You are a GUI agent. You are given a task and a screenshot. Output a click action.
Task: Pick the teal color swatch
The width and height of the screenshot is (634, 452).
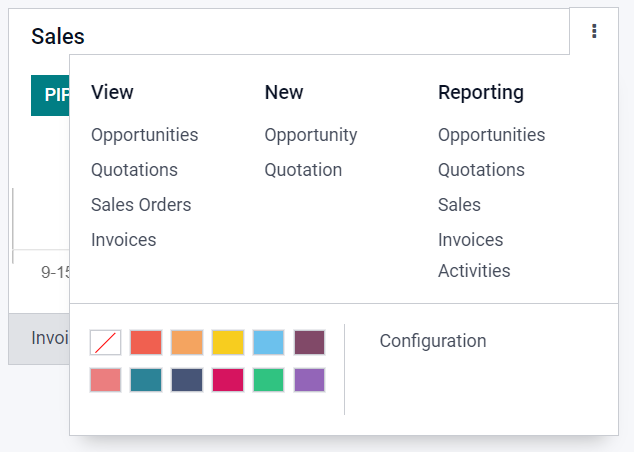click(x=146, y=380)
